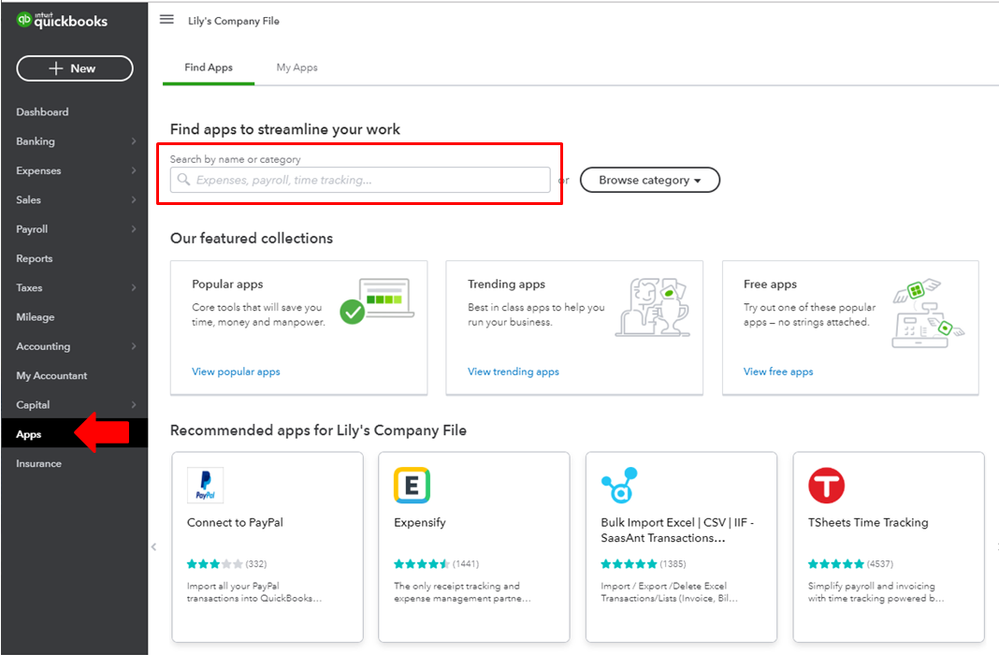The height and width of the screenshot is (656, 999).
Task: Open the Bulk Import Excel app title
Action: (677, 530)
